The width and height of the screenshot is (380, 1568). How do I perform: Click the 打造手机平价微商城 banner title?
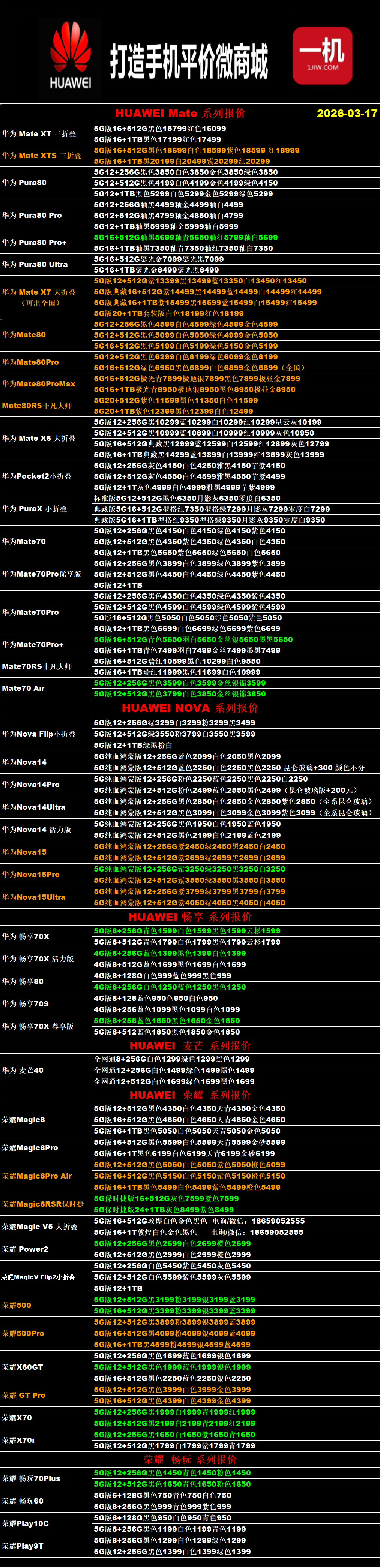pyautogui.click(x=189, y=61)
